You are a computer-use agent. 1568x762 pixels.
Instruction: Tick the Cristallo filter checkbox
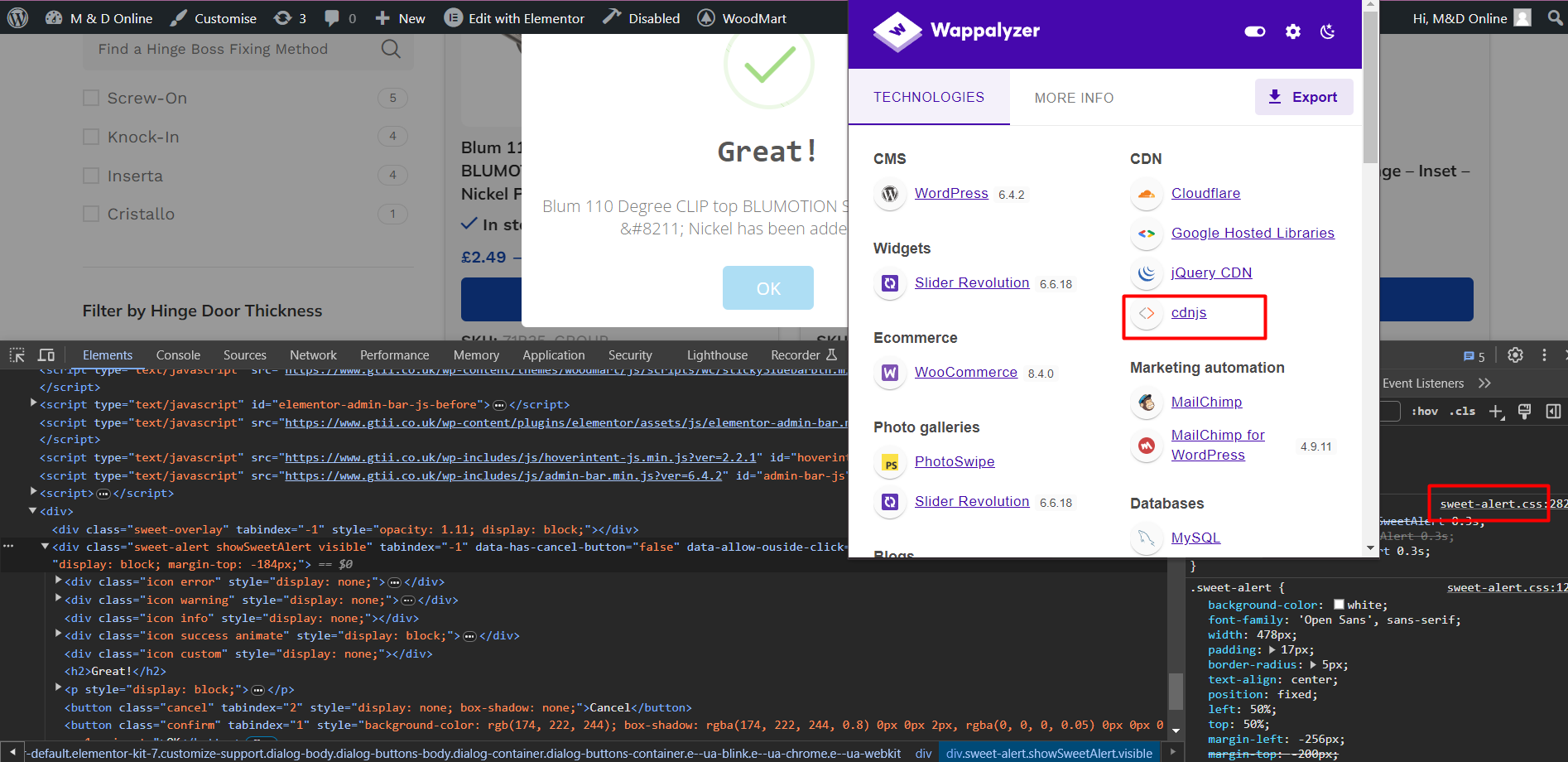[91, 214]
